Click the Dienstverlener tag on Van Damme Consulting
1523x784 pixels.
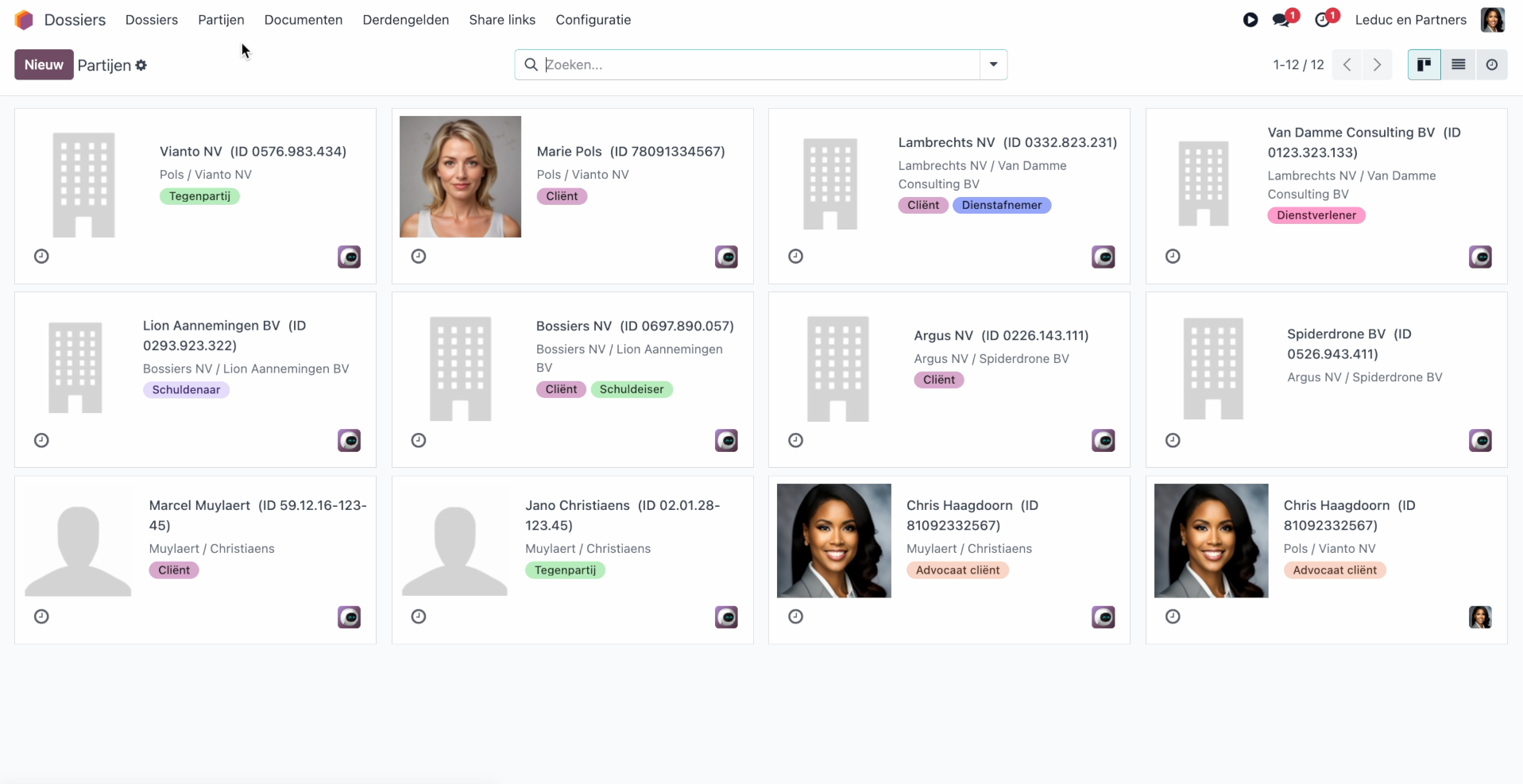(1316, 215)
